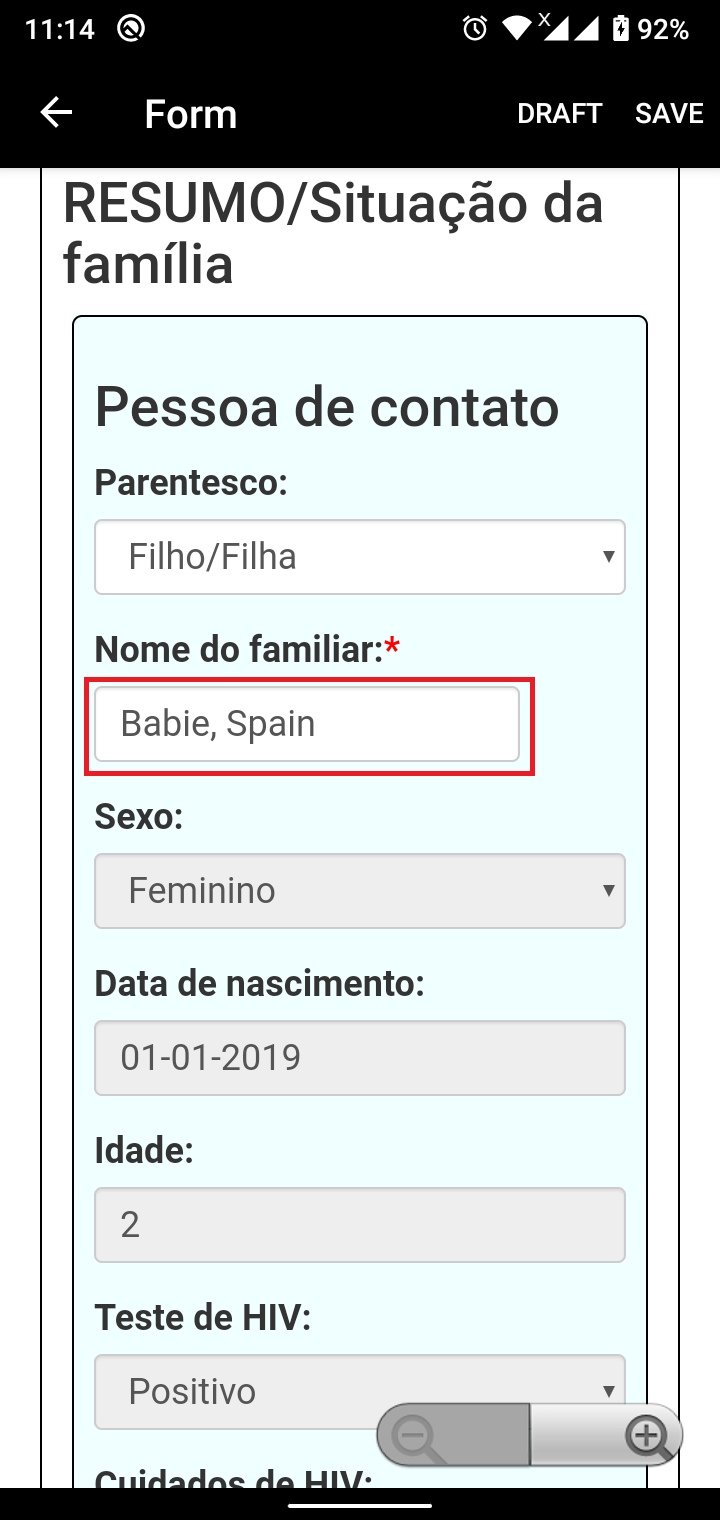Save the form as DRAFT
720x1520 pixels.
tap(560, 114)
